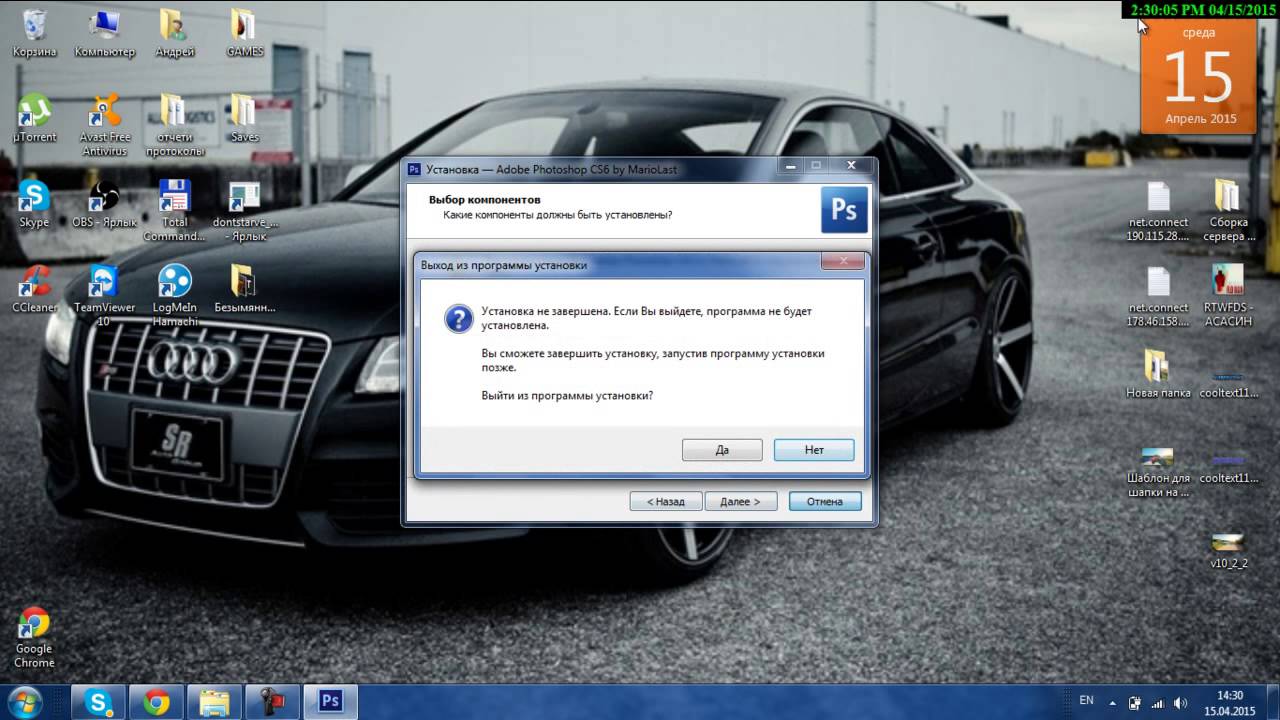This screenshot has height=720, width=1280.
Task: Click the orange calendar gadget showing 15
Action: (x=1199, y=76)
